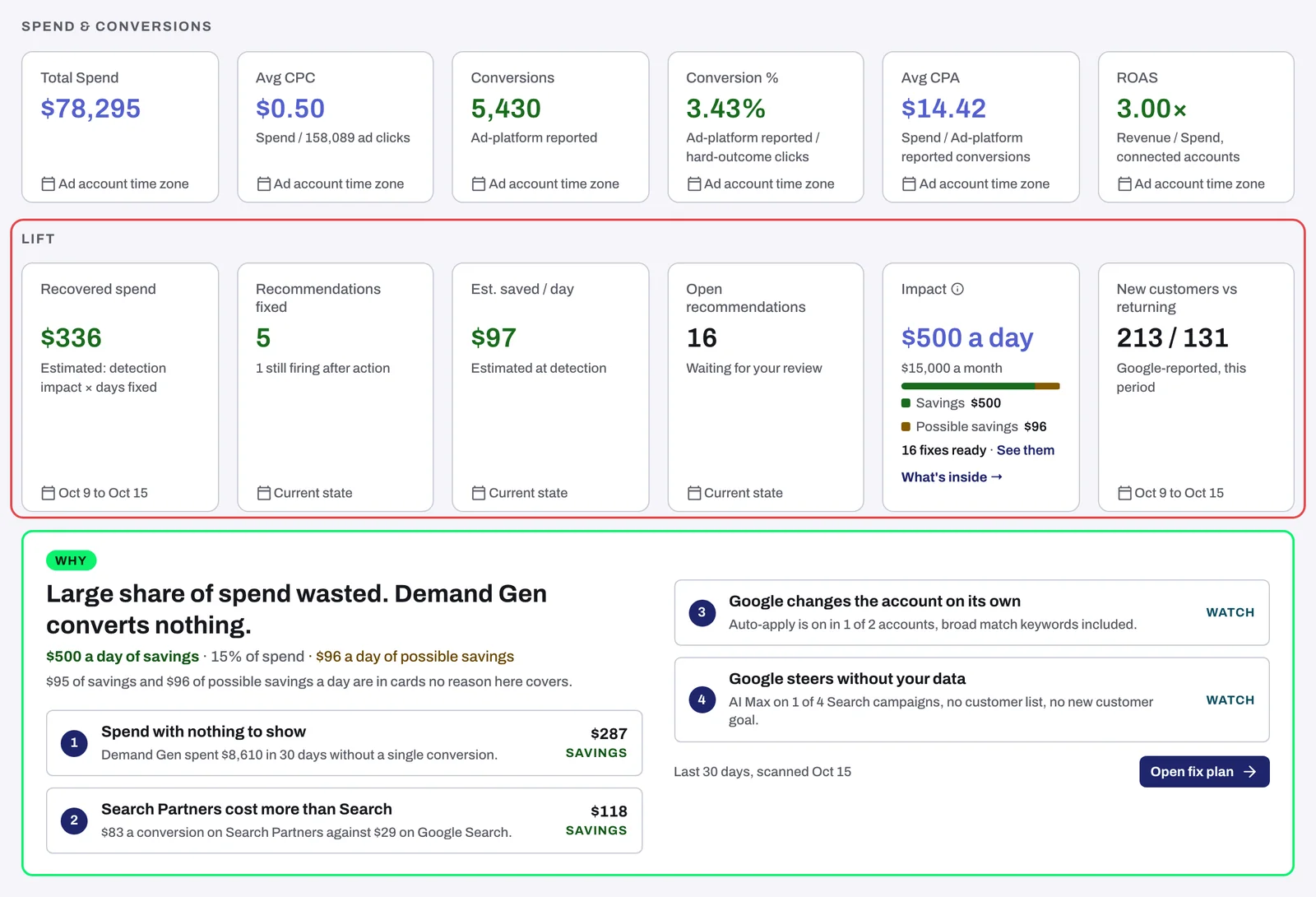Open the fix plan
The width and height of the screenshot is (1316, 897).
pyautogui.click(x=1204, y=771)
